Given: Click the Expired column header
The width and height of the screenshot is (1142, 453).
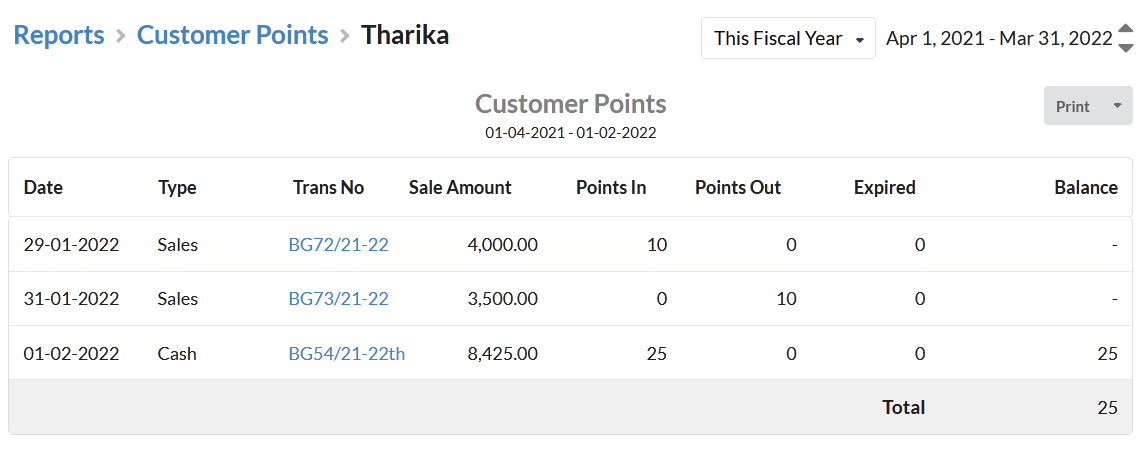Looking at the screenshot, I should point(884,187).
